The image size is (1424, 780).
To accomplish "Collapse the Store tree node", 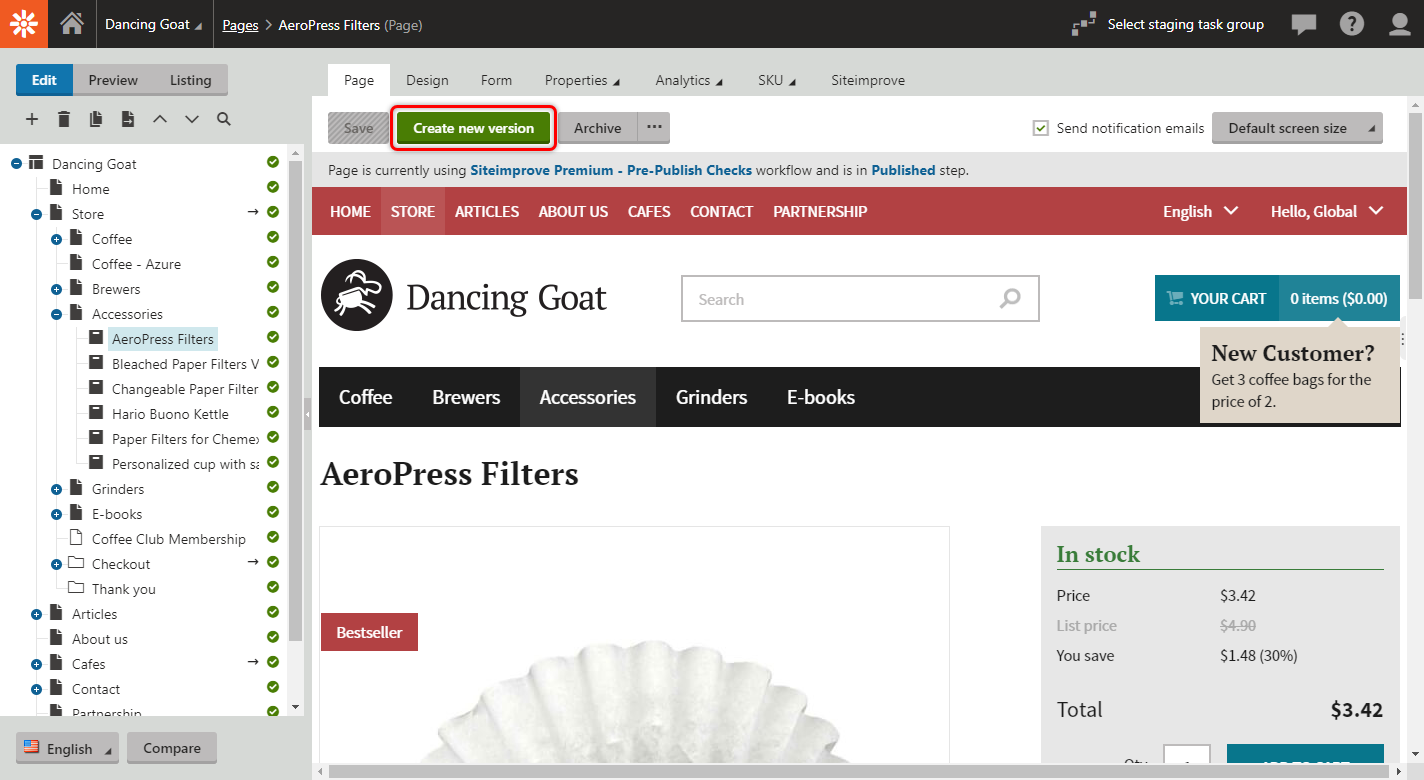I will point(36,214).
